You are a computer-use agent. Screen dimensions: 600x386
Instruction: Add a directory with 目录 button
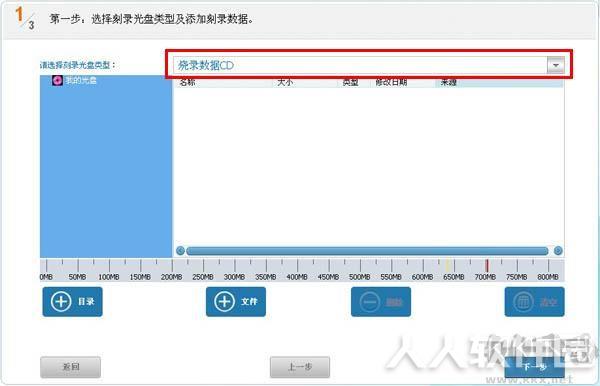tap(73, 302)
